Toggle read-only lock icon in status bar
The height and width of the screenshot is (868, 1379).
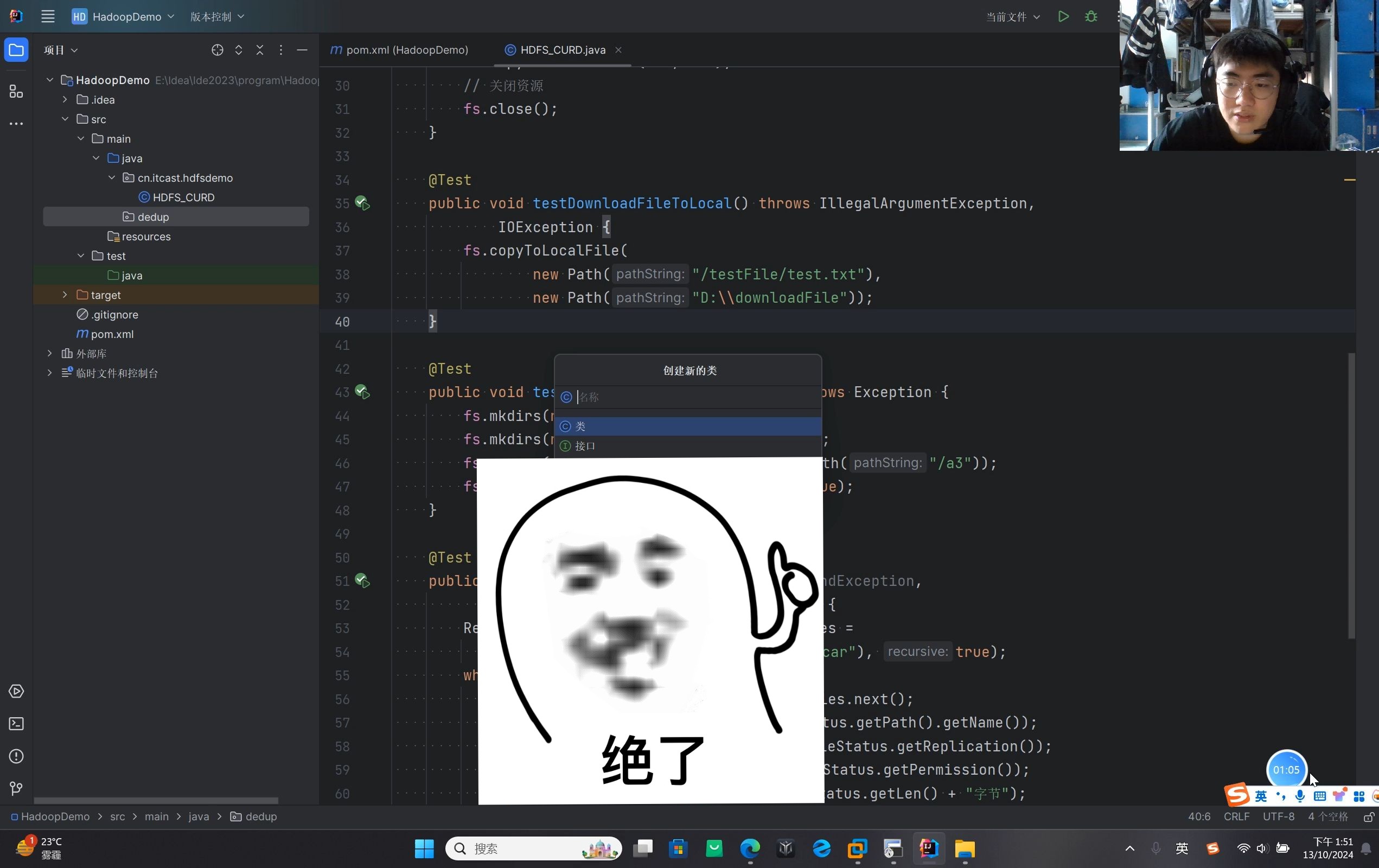click(x=1368, y=817)
